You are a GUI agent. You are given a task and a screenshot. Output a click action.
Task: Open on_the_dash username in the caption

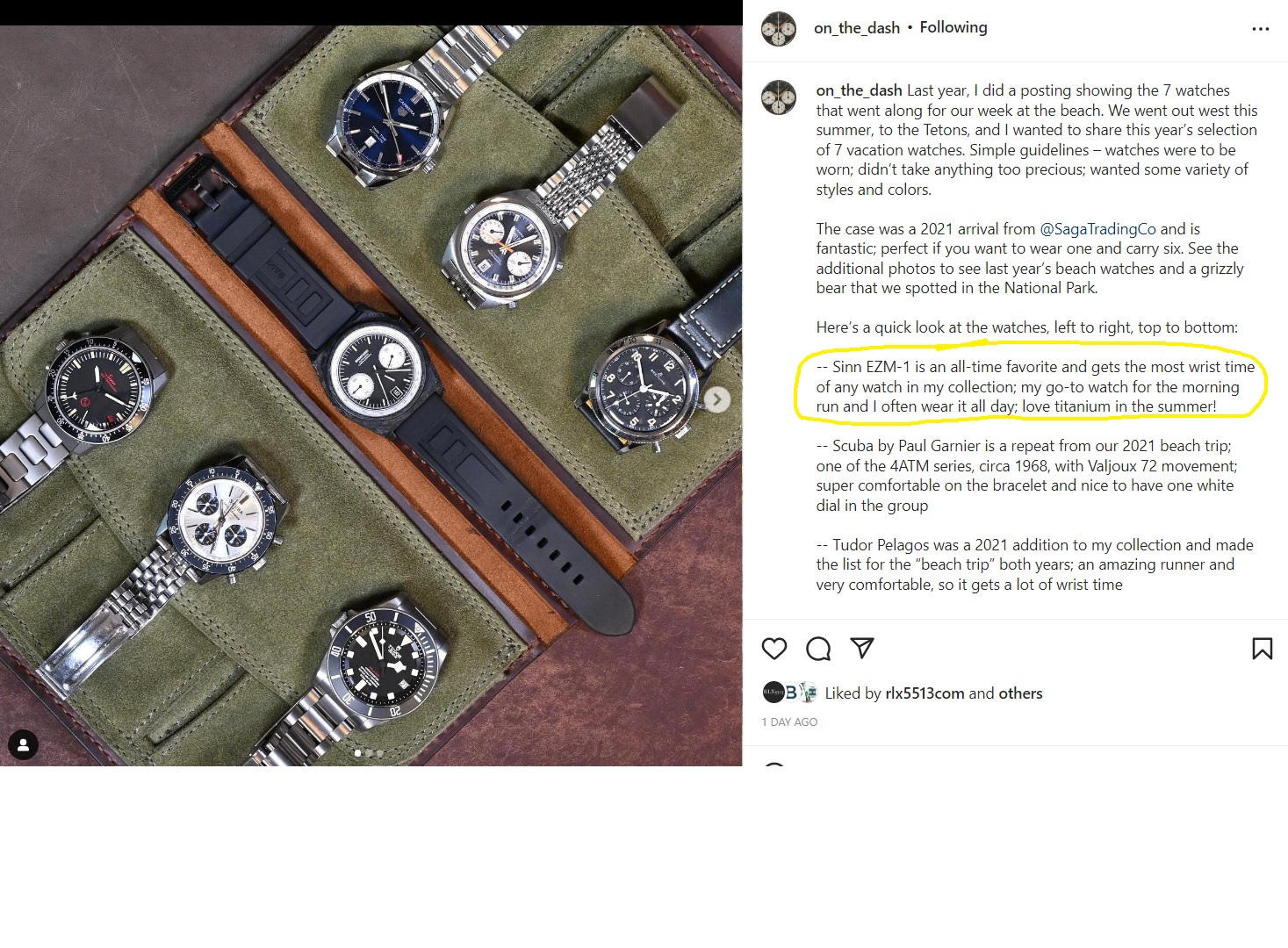click(859, 90)
